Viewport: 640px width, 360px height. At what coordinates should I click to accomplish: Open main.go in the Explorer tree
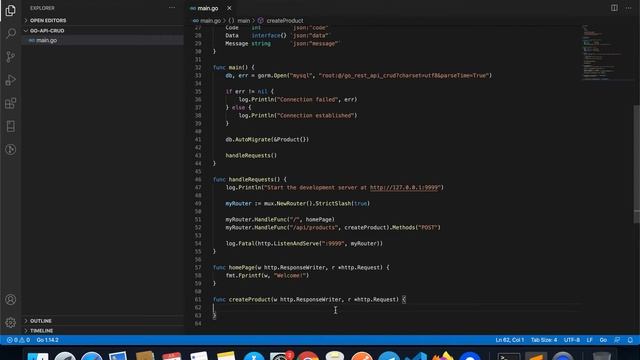(47, 40)
